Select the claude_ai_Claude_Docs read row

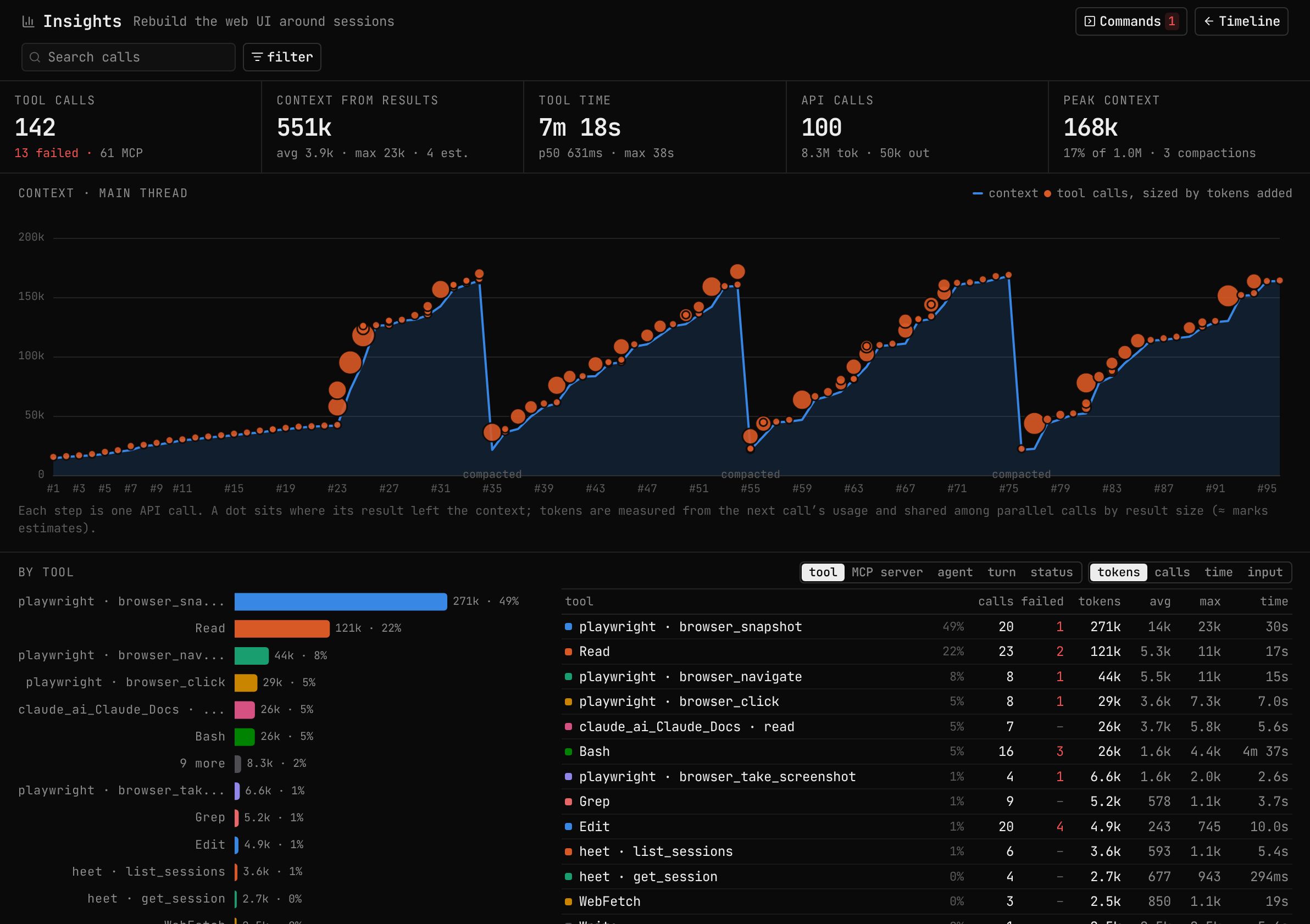coord(926,727)
